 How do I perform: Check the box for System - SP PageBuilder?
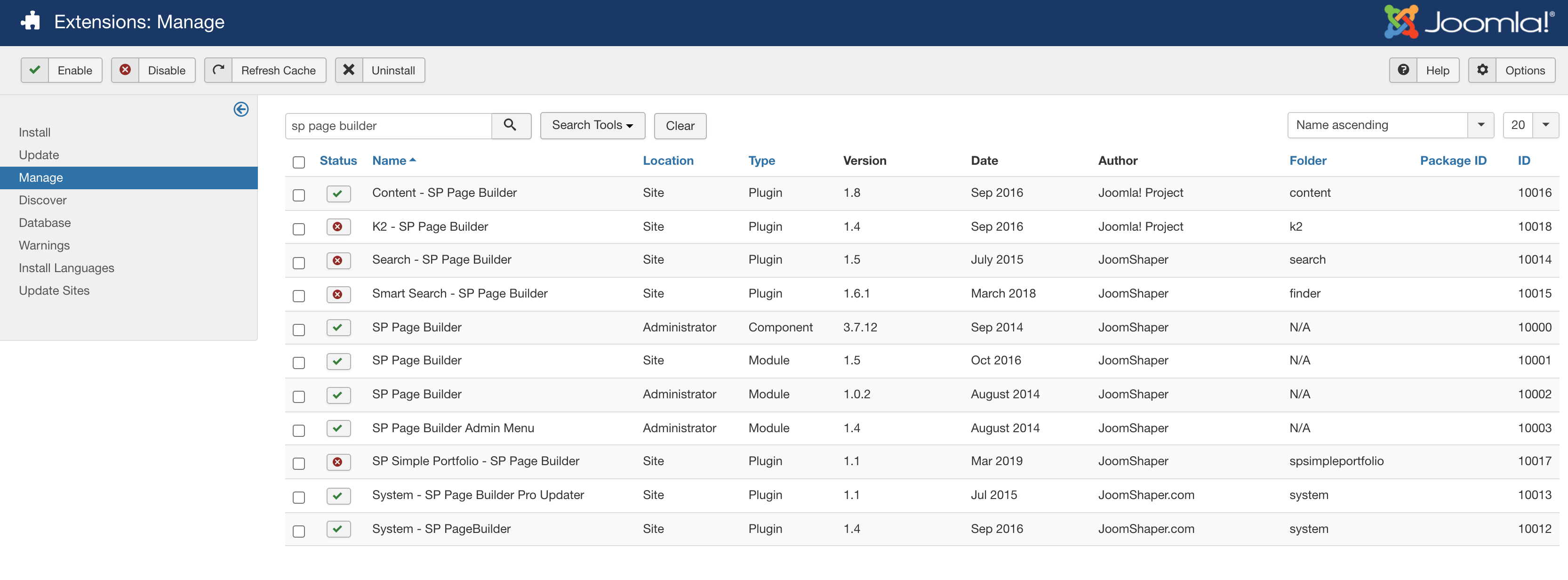(298, 531)
